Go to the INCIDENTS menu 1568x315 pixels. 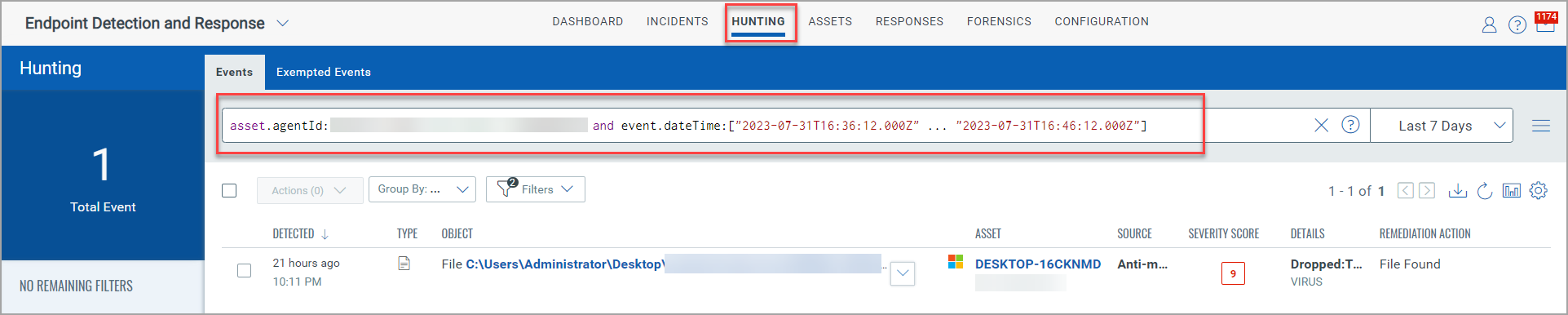point(678,21)
